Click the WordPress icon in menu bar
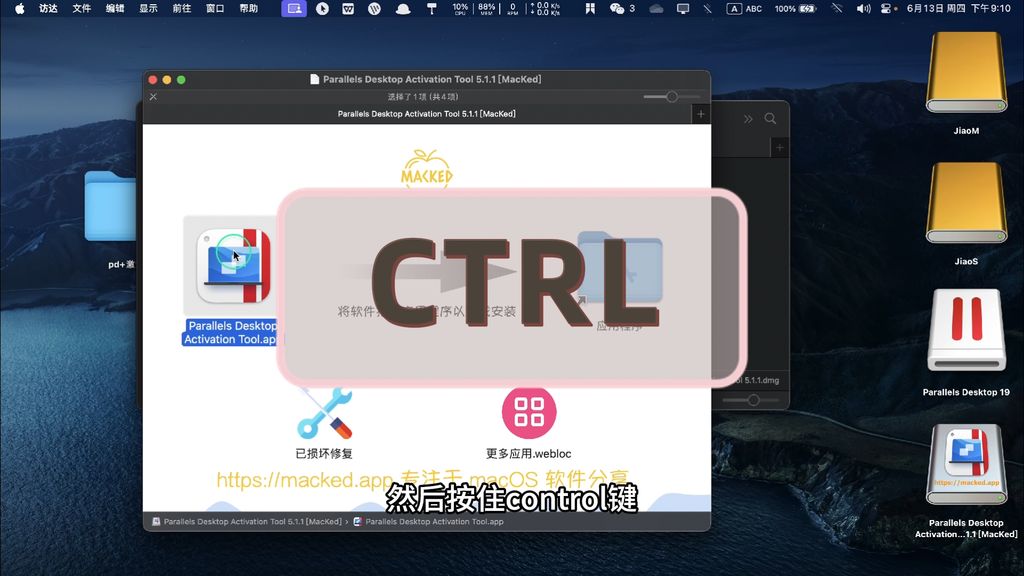Viewport: 1024px width, 576px height. coord(374,8)
